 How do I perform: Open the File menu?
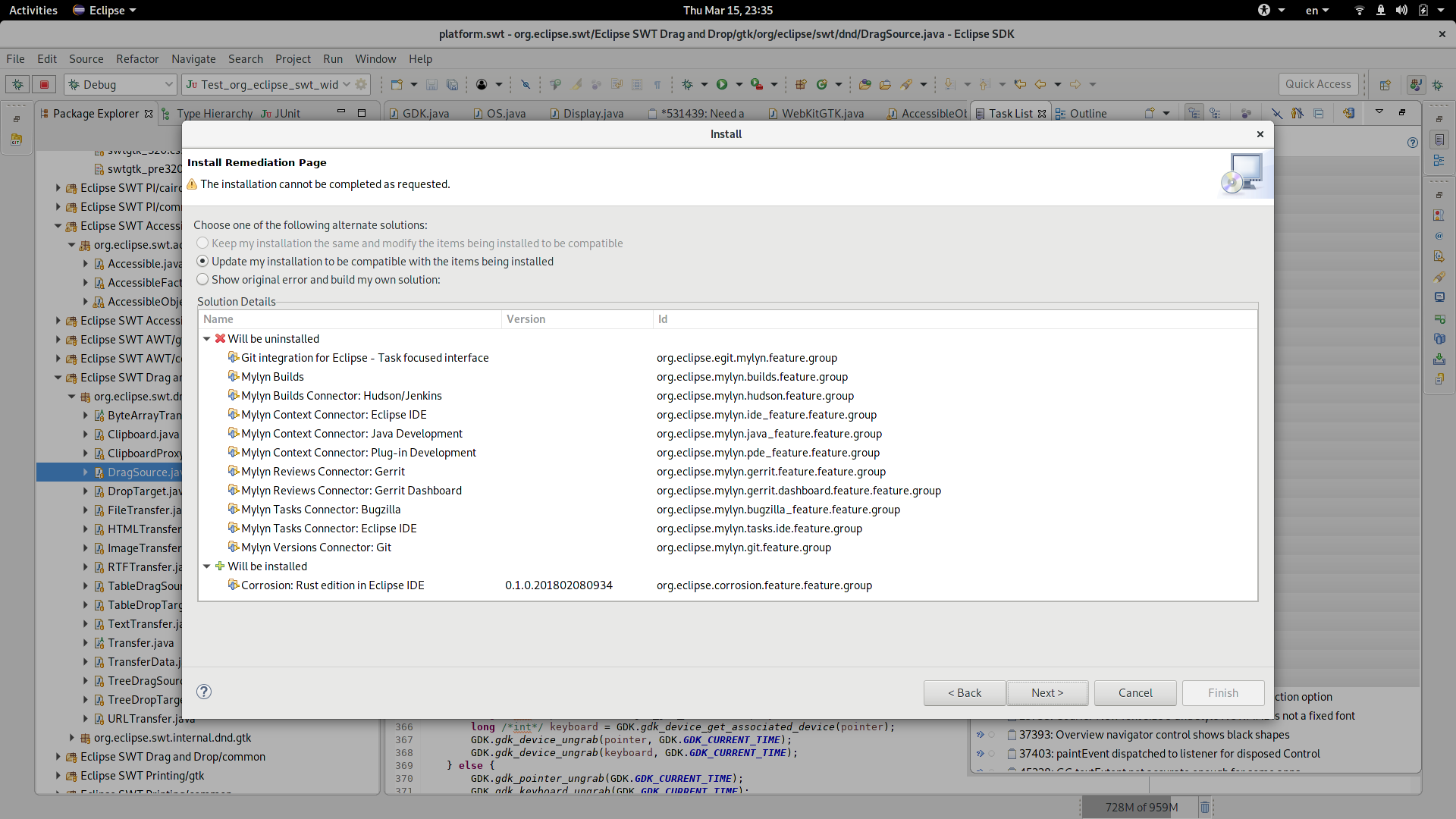15,59
